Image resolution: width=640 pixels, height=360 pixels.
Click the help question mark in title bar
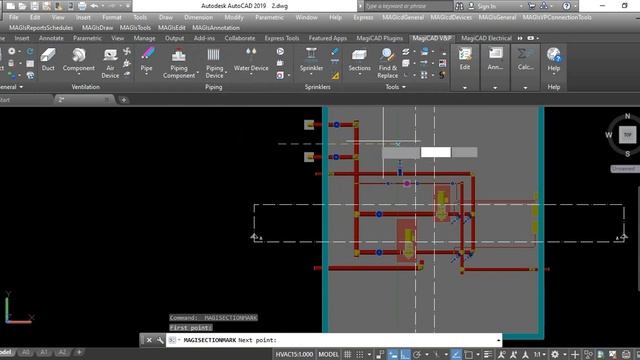567,6
